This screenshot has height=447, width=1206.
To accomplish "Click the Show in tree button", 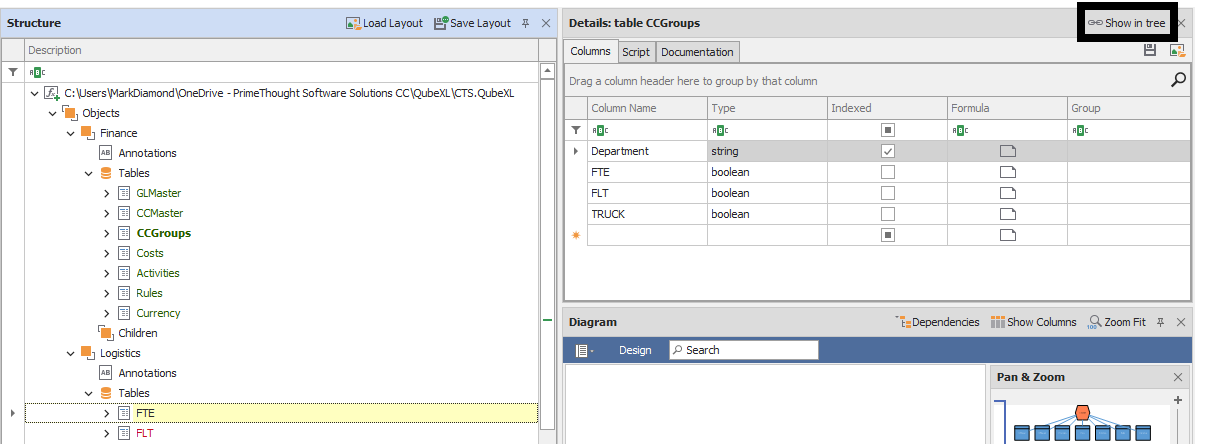I will click(x=1126, y=23).
